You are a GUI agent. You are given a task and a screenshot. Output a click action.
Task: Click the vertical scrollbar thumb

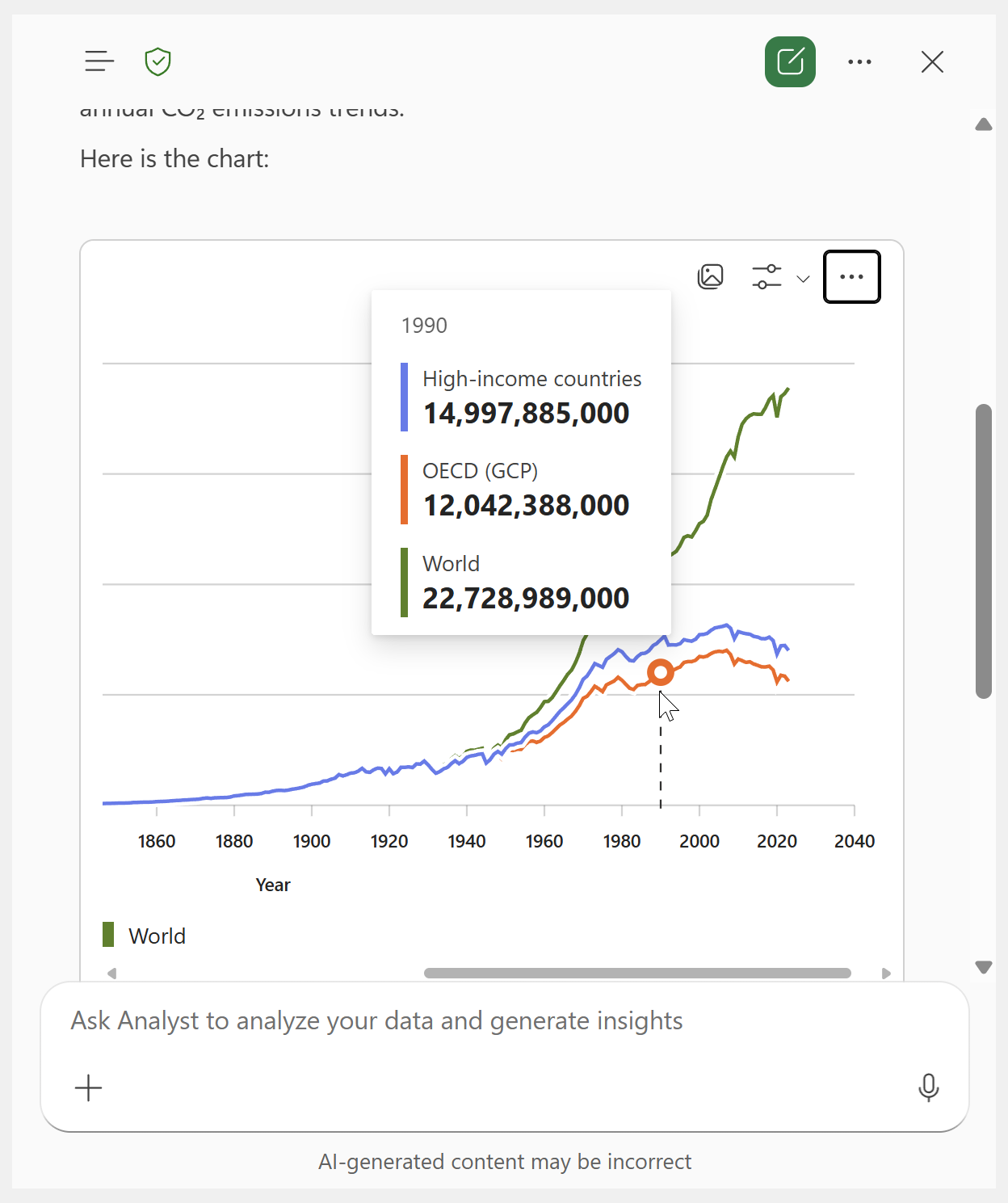pyautogui.click(x=983, y=549)
